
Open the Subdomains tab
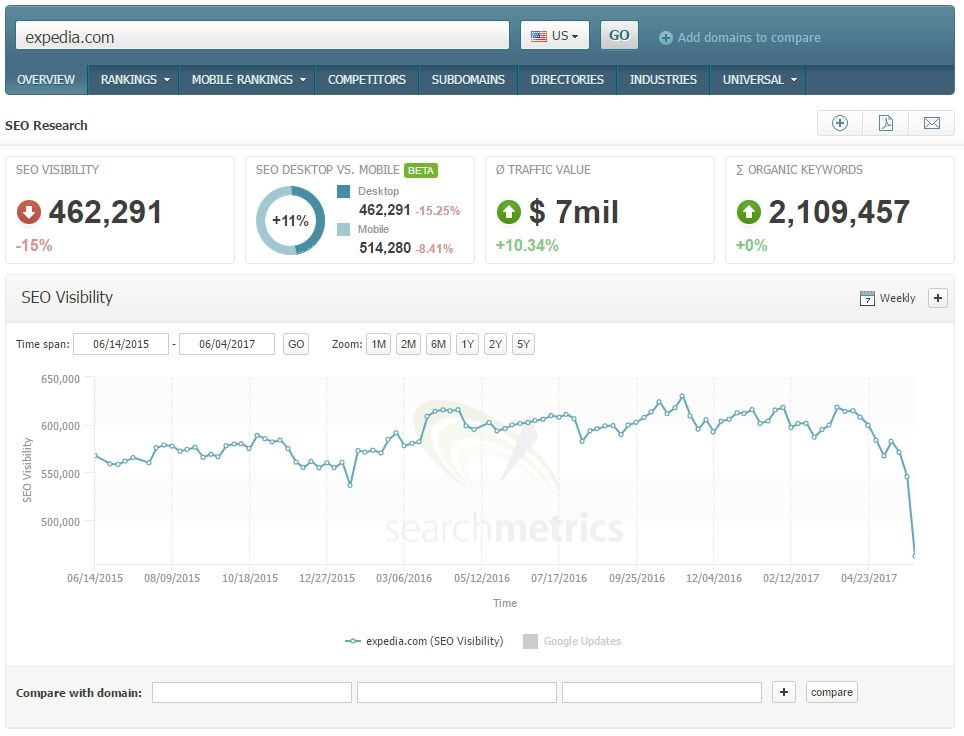click(468, 80)
